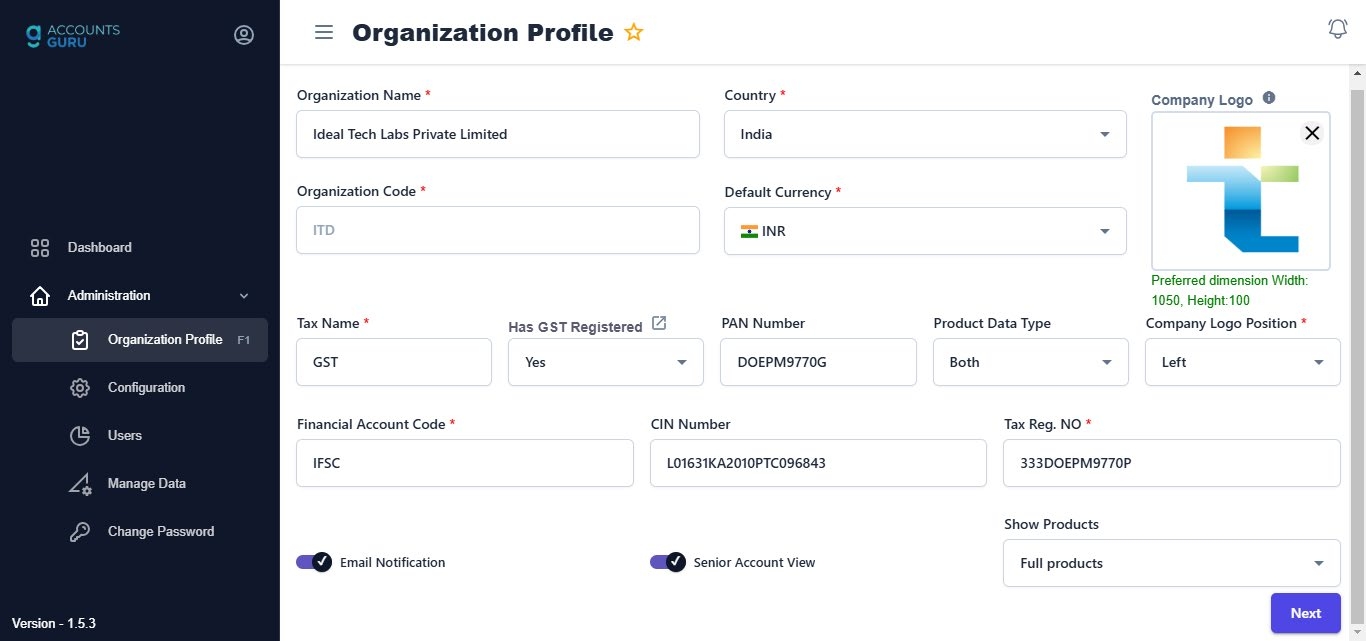
Task: Click the Organization Code input field
Action: coord(497,230)
